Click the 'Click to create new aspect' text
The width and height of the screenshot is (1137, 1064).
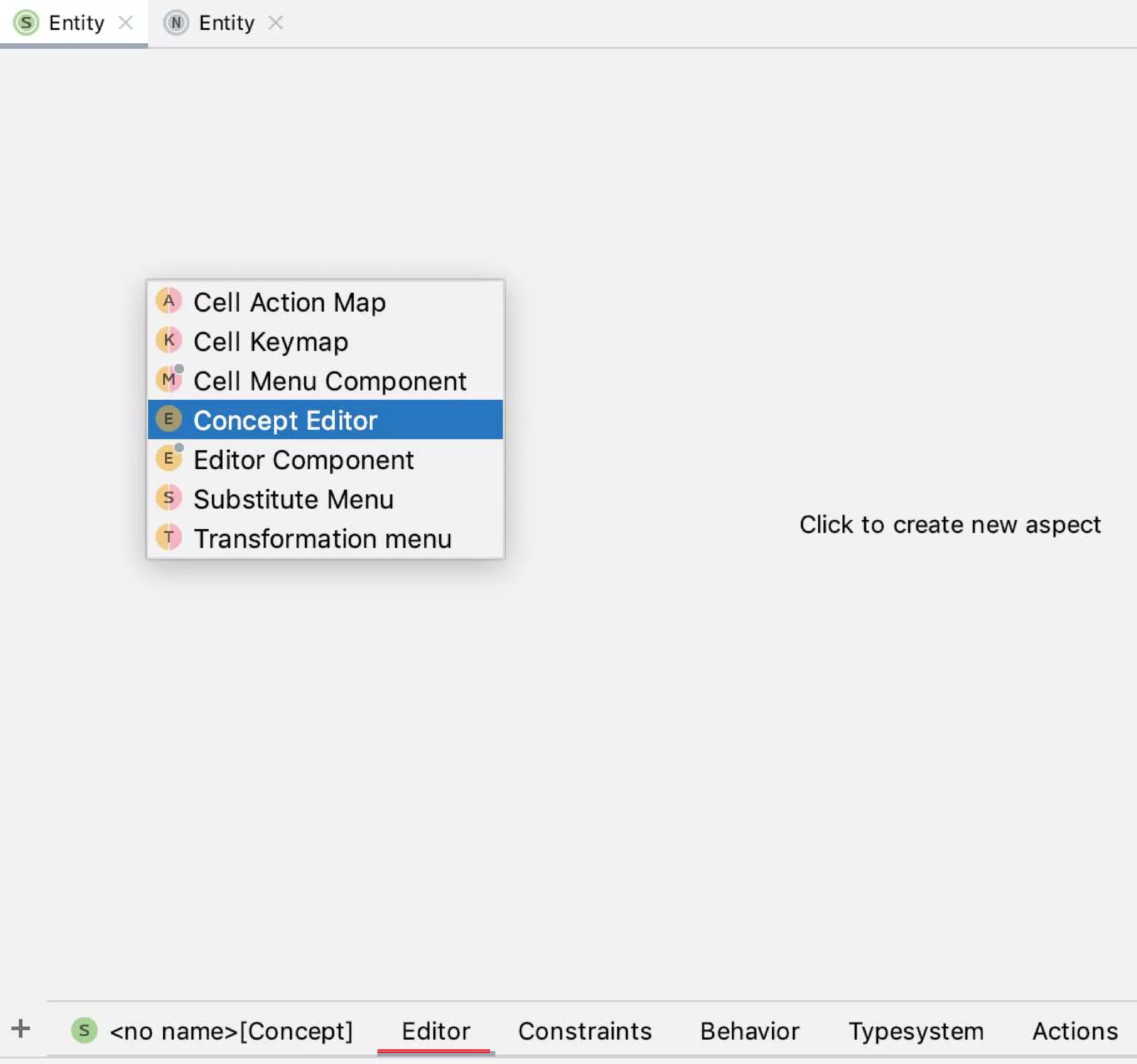(x=949, y=525)
